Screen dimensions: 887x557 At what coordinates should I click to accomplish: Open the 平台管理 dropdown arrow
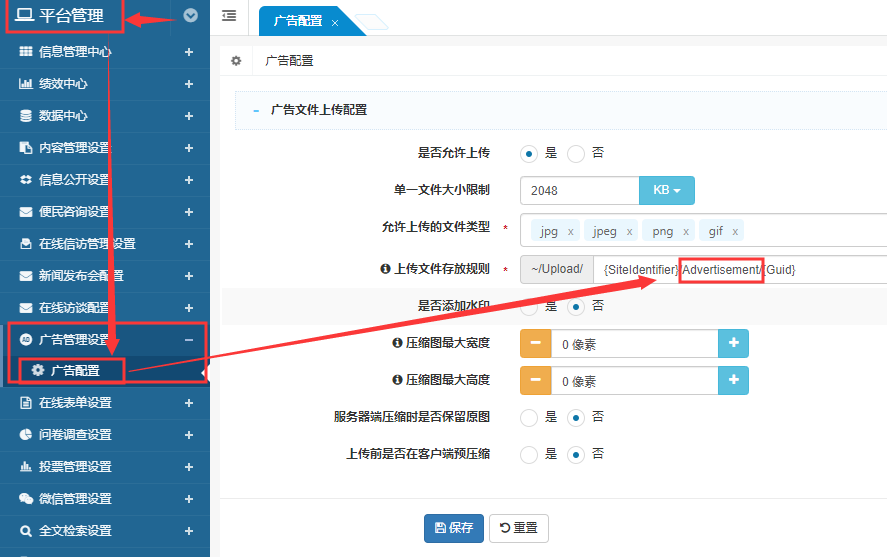click(191, 16)
